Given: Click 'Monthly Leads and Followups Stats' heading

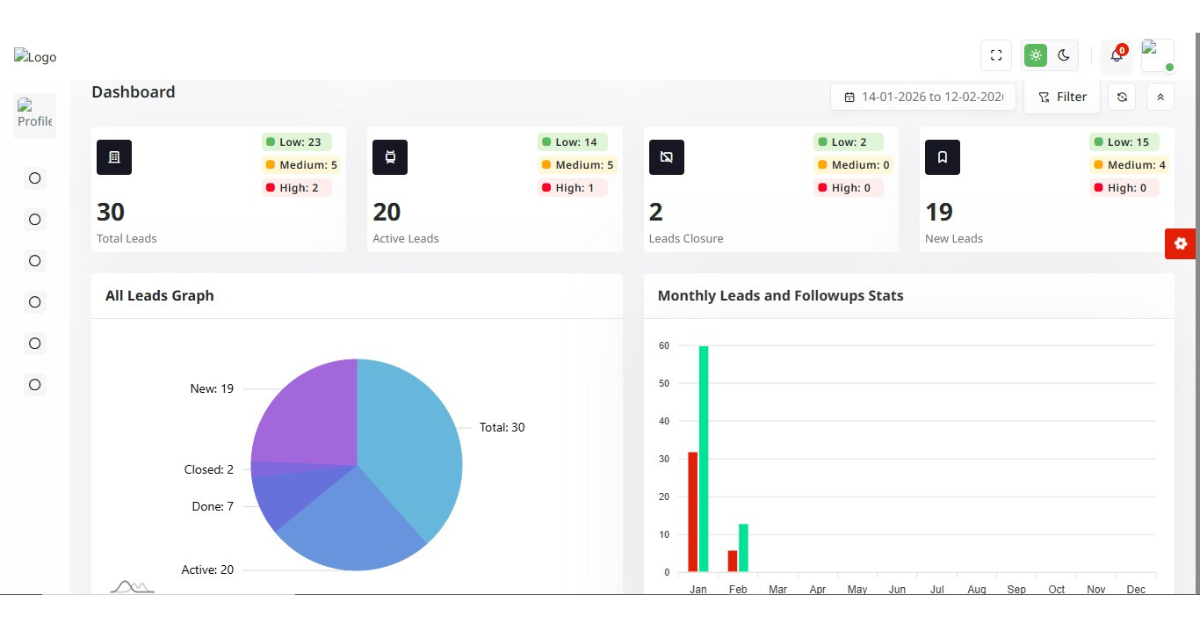Looking at the screenshot, I should click(781, 296).
